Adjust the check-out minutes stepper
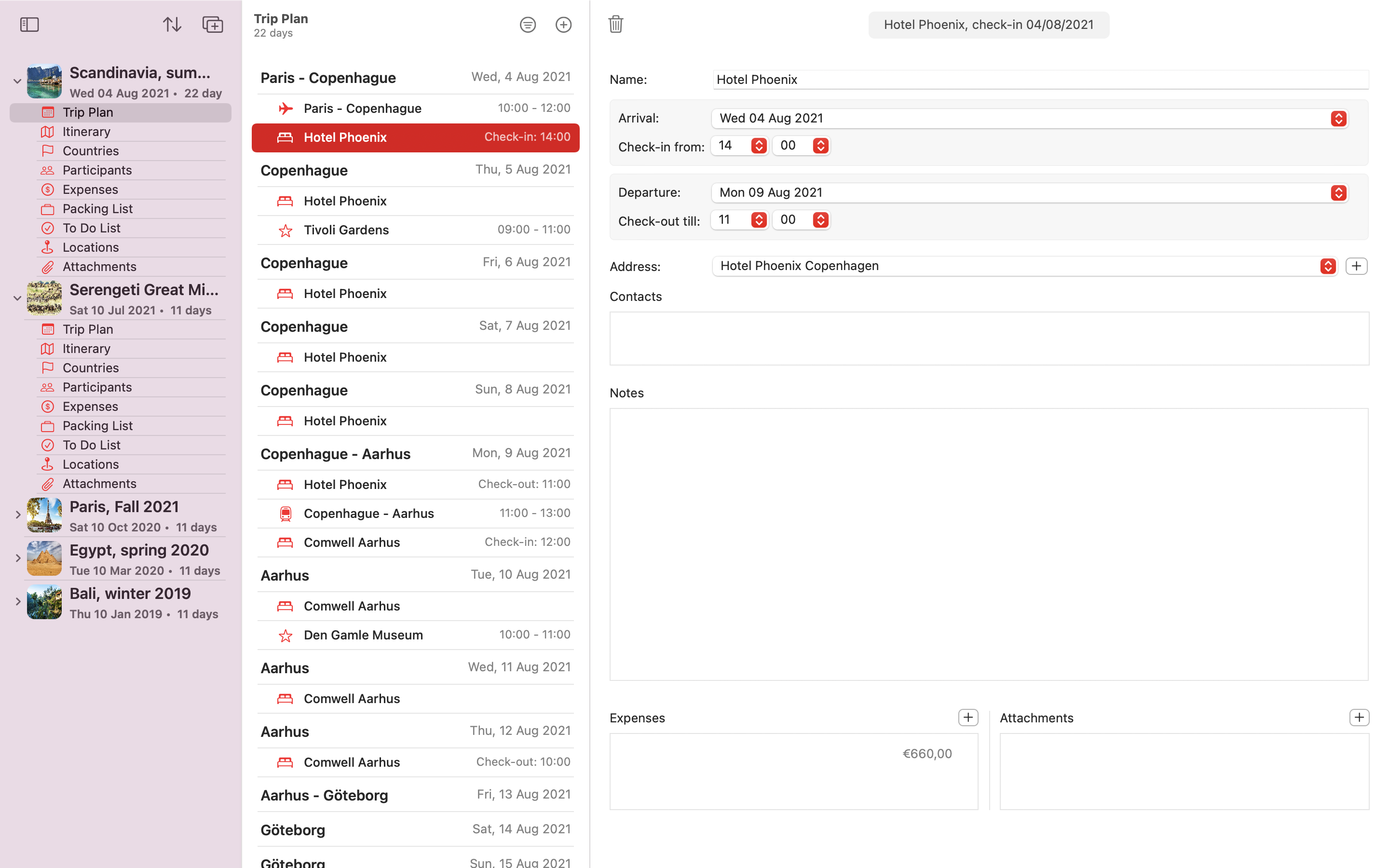Screen dimensions: 1389x868 [x=821, y=220]
